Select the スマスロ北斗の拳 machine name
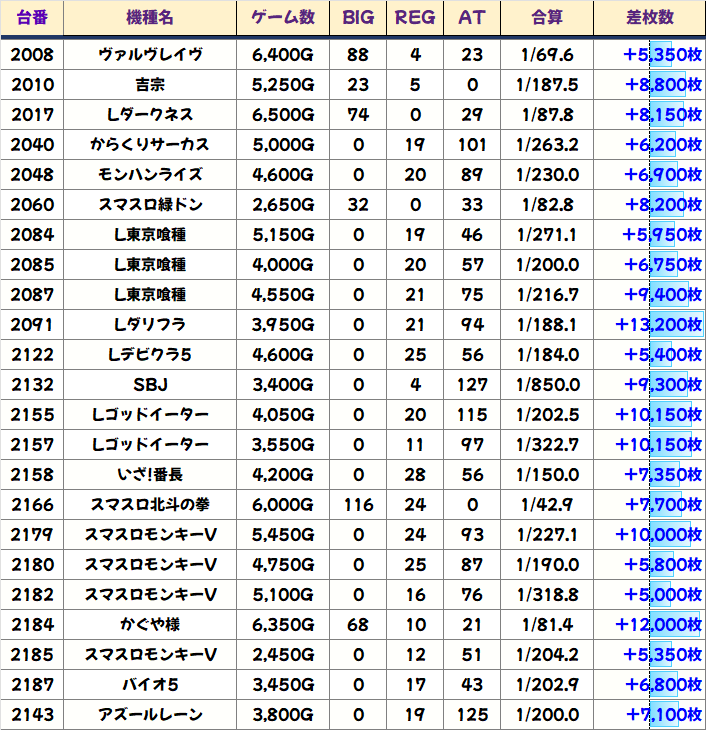 [150, 505]
